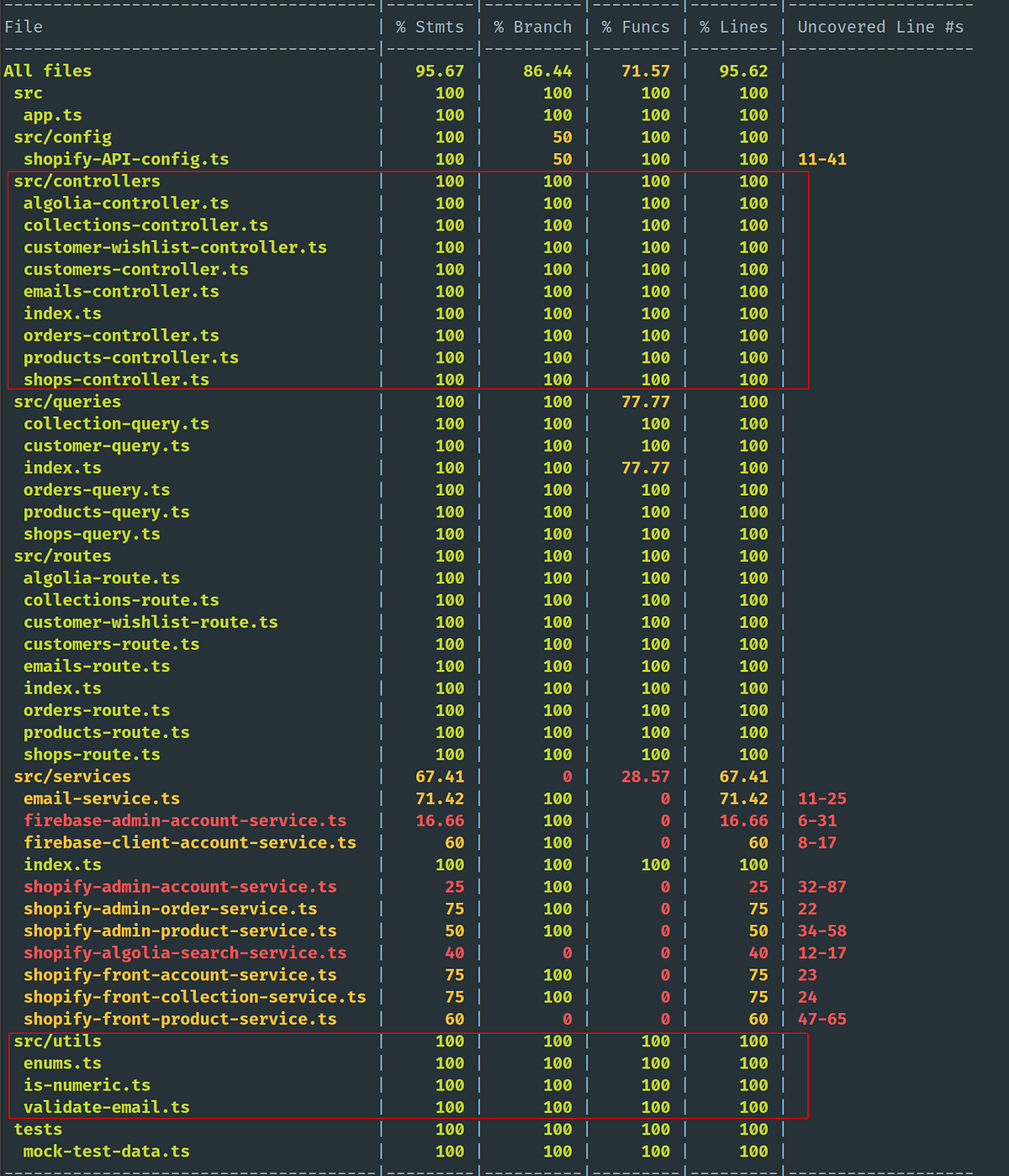Click the orders-controller.ts file name
The width and height of the screenshot is (1009, 1176).
(120, 335)
